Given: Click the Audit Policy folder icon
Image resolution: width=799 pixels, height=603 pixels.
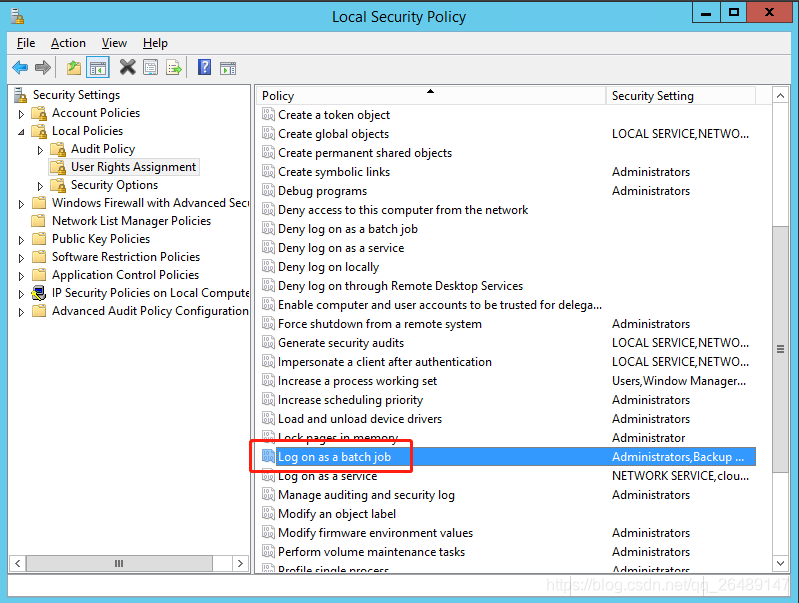Looking at the screenshot, I should tap(58, 149).
